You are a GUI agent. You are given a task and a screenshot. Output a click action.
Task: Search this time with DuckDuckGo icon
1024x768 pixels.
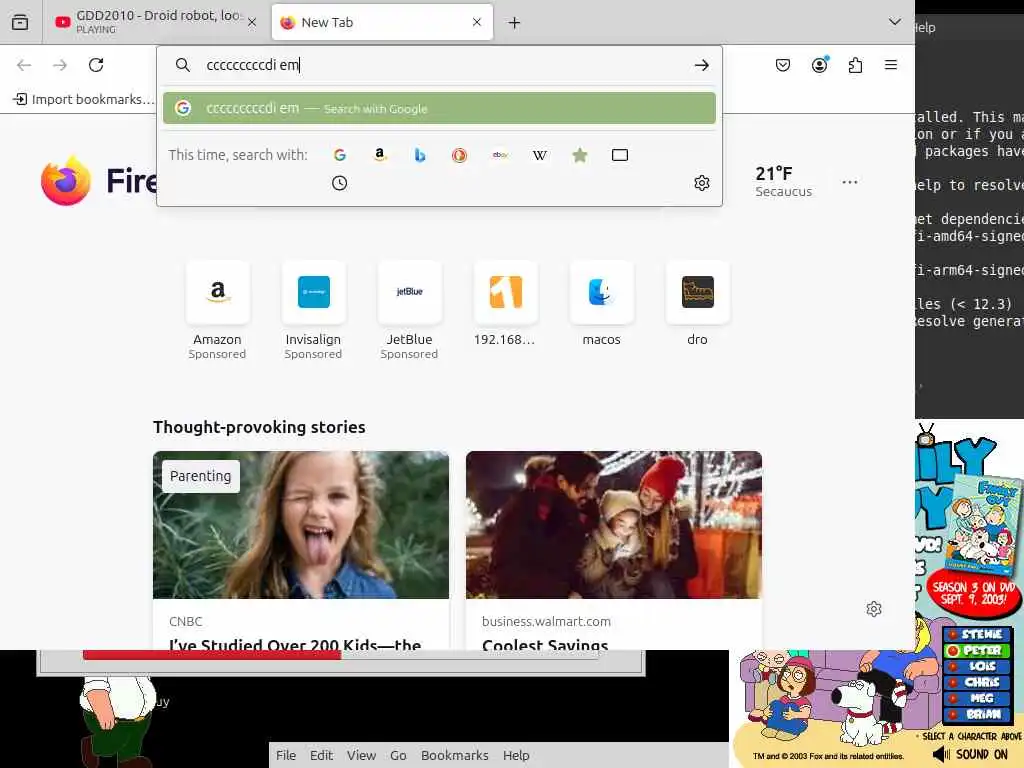460,155
